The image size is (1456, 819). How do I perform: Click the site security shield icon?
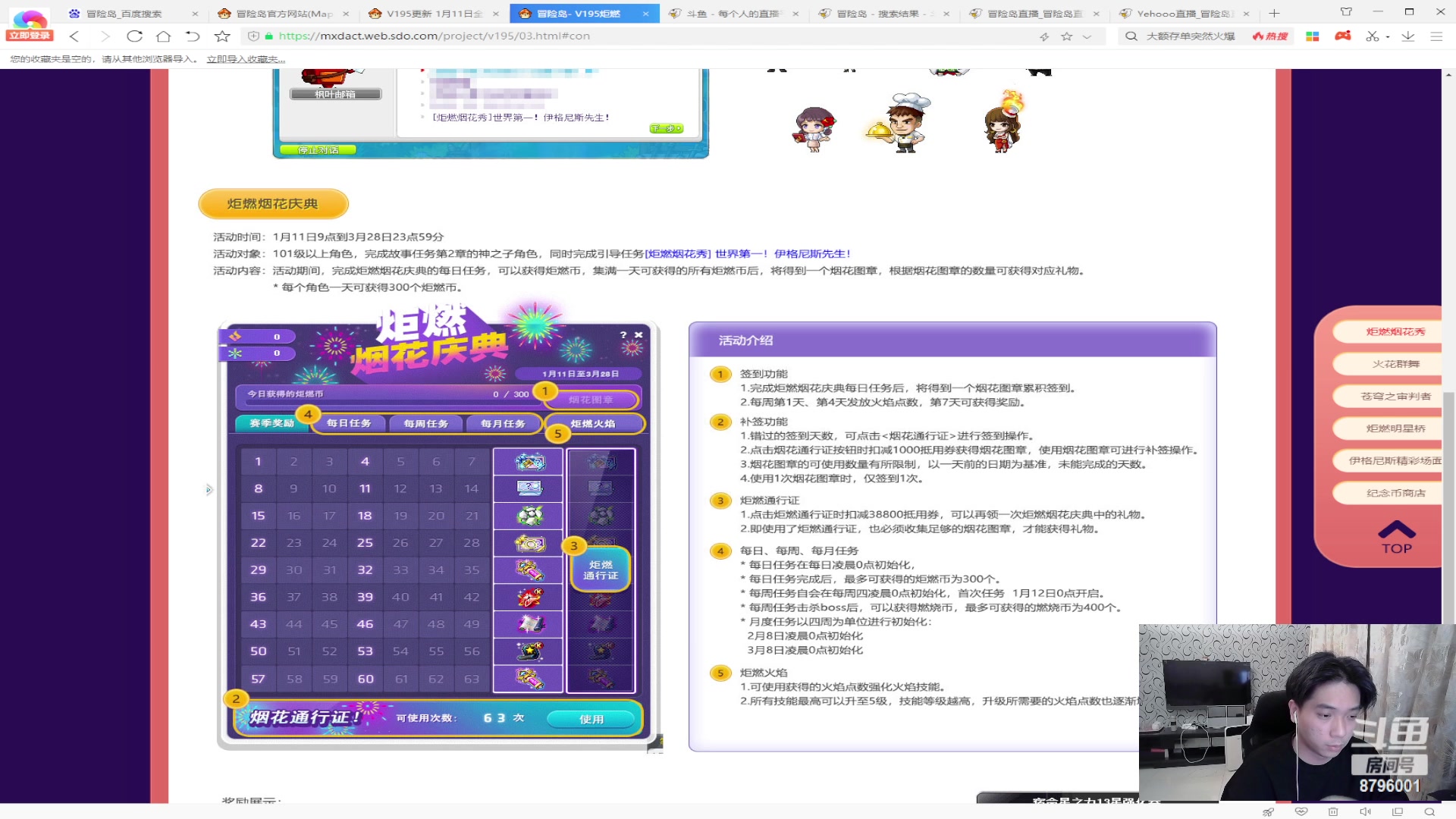click(x=254, y=36)
